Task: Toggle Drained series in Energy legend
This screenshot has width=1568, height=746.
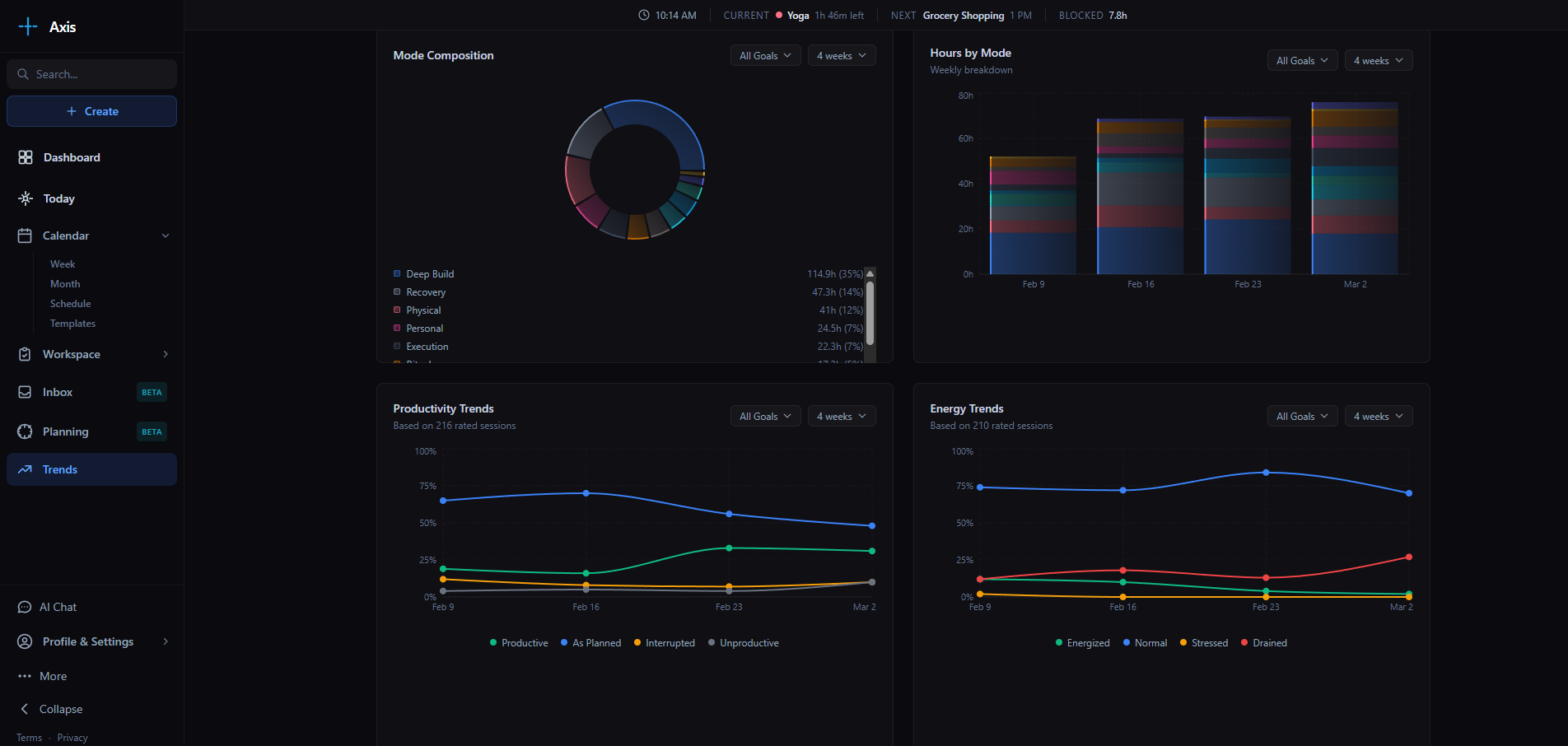Action: pos(1264,643)
